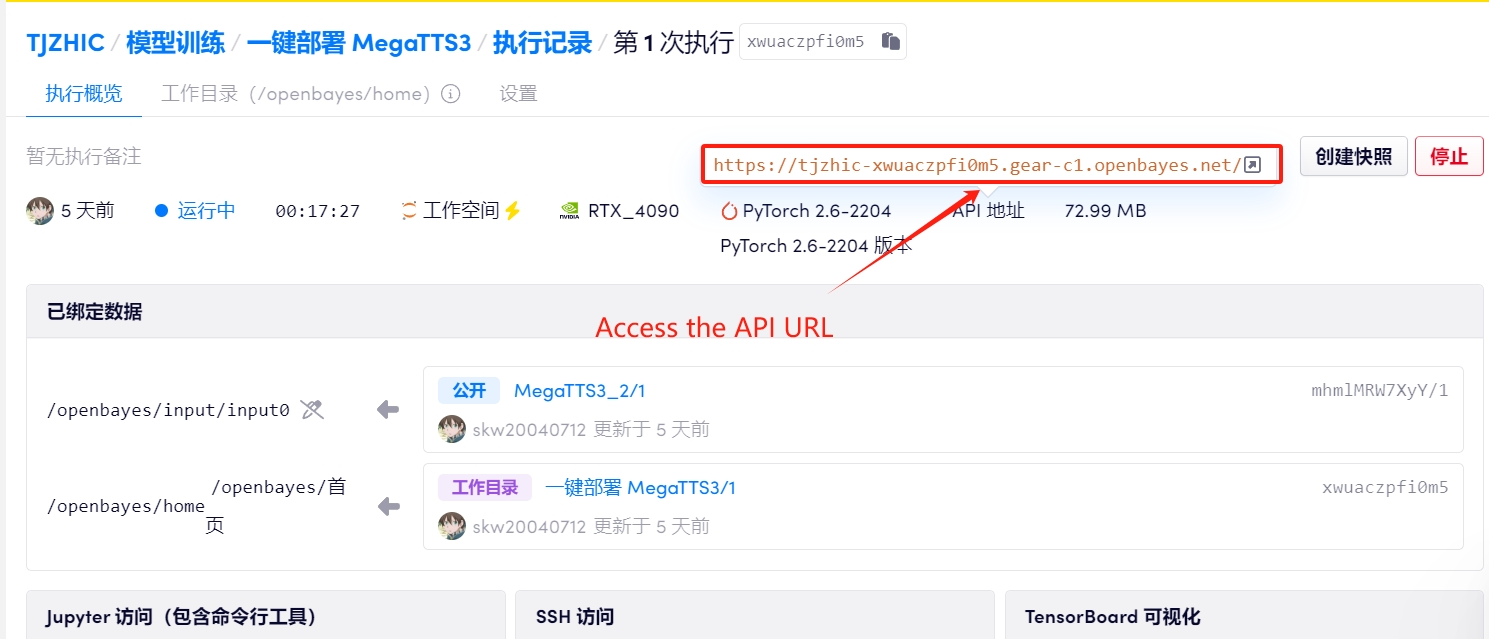Open the tjzhic-xwuaczpfi0m5 API URL link
Screen dimensions: 1489x639
[x=976, y=165]
